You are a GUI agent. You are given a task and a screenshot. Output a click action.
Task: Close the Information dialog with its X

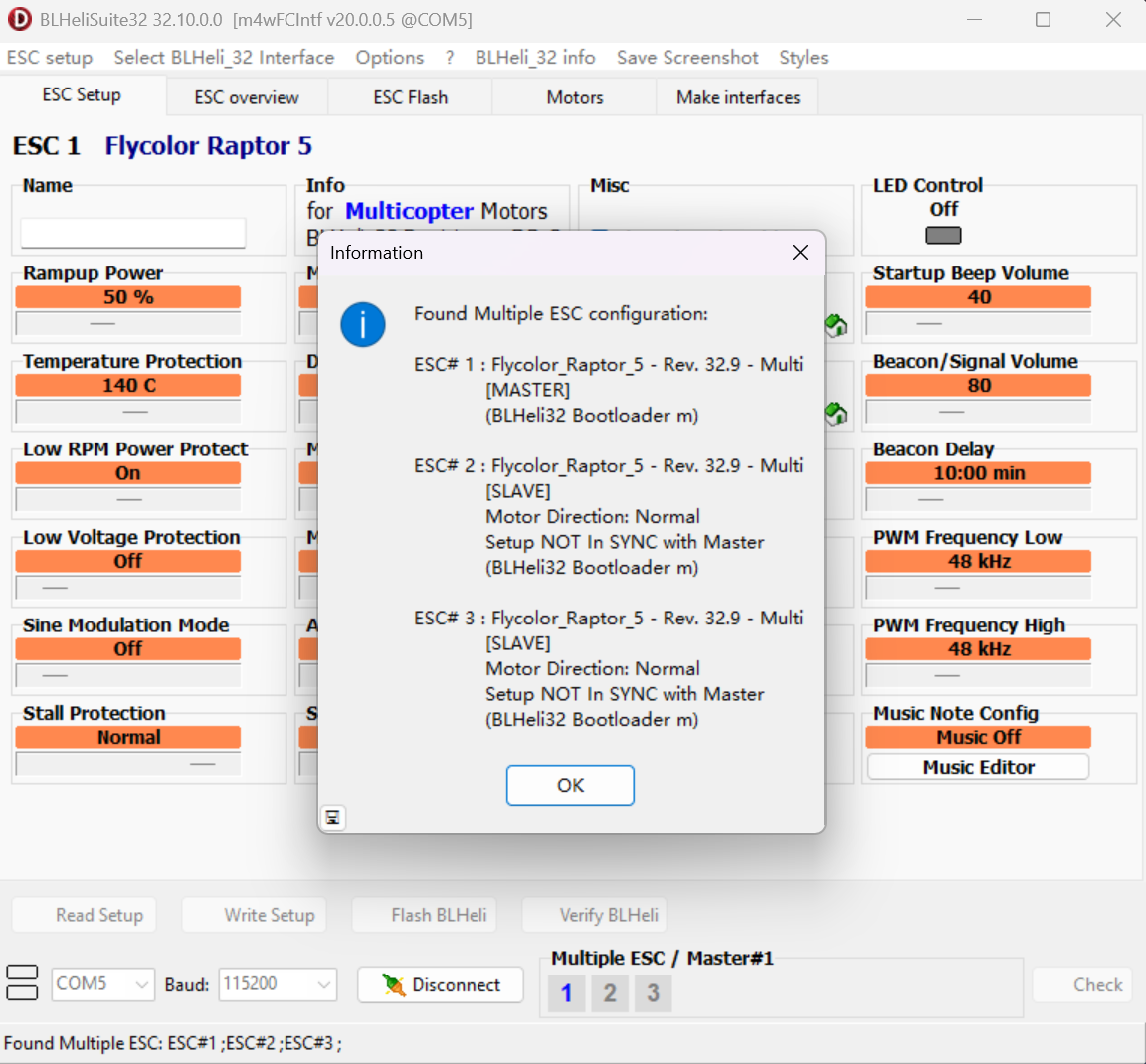pyautogui.click(x=800, y=253)
